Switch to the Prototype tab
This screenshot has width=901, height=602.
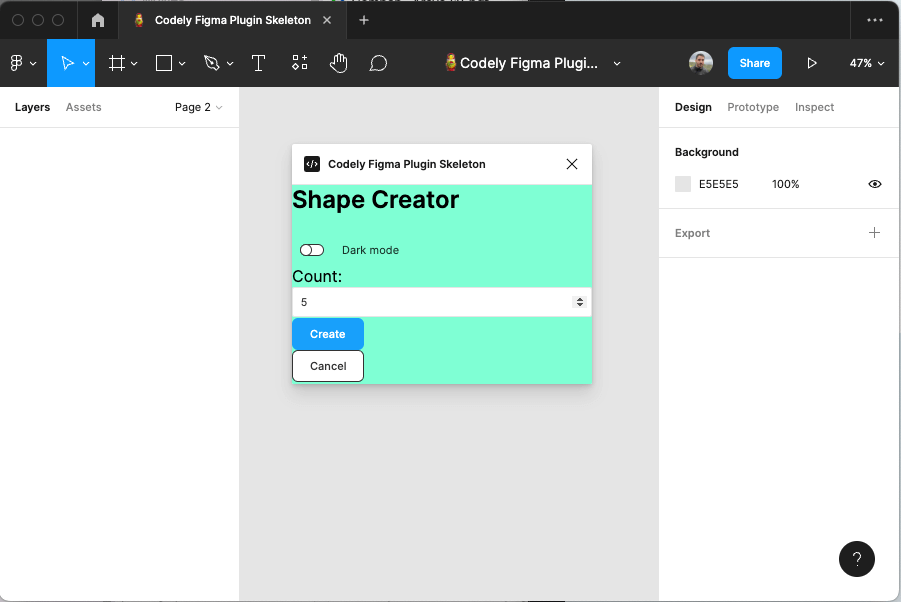[x=753, y=107]
